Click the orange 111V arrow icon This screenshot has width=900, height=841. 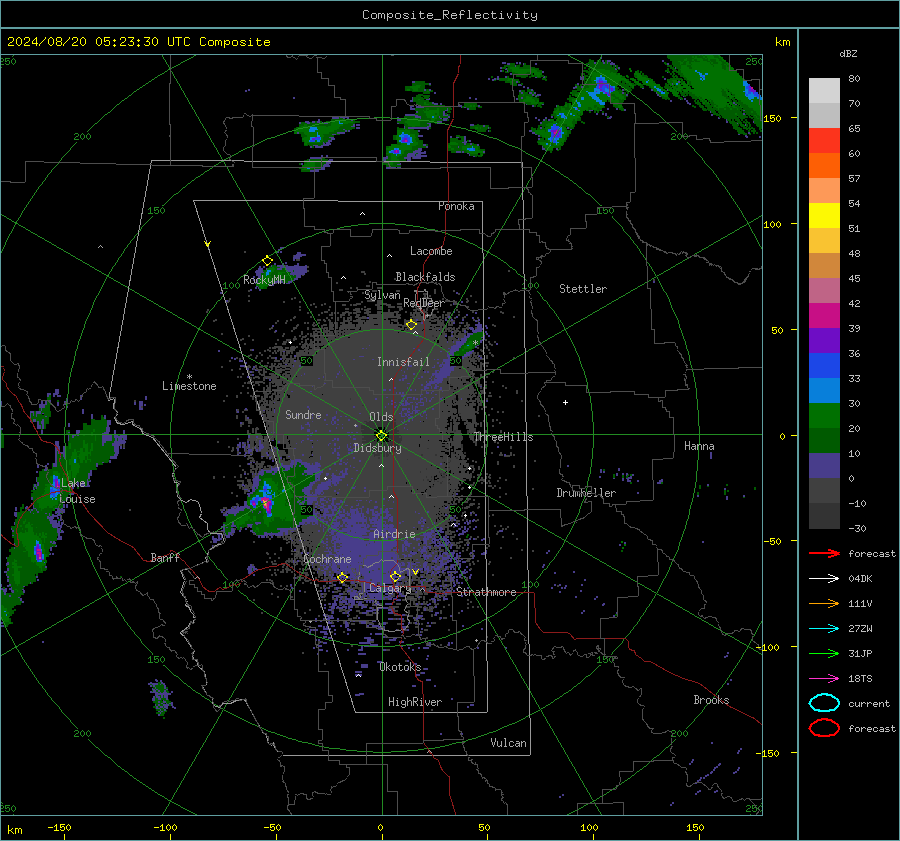[824, 603]
